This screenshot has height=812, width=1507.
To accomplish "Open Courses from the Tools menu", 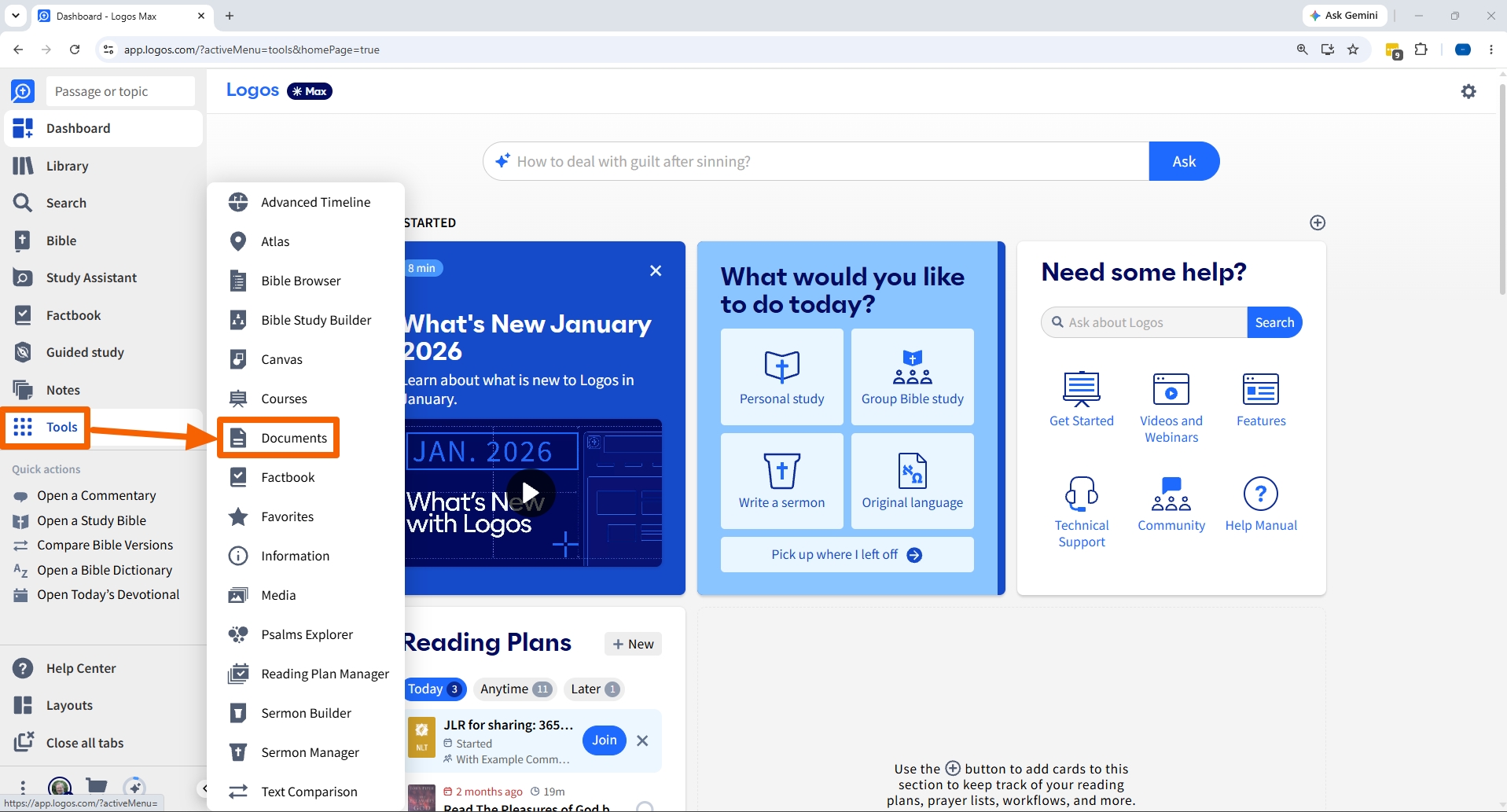I will [x=306, y=399].
